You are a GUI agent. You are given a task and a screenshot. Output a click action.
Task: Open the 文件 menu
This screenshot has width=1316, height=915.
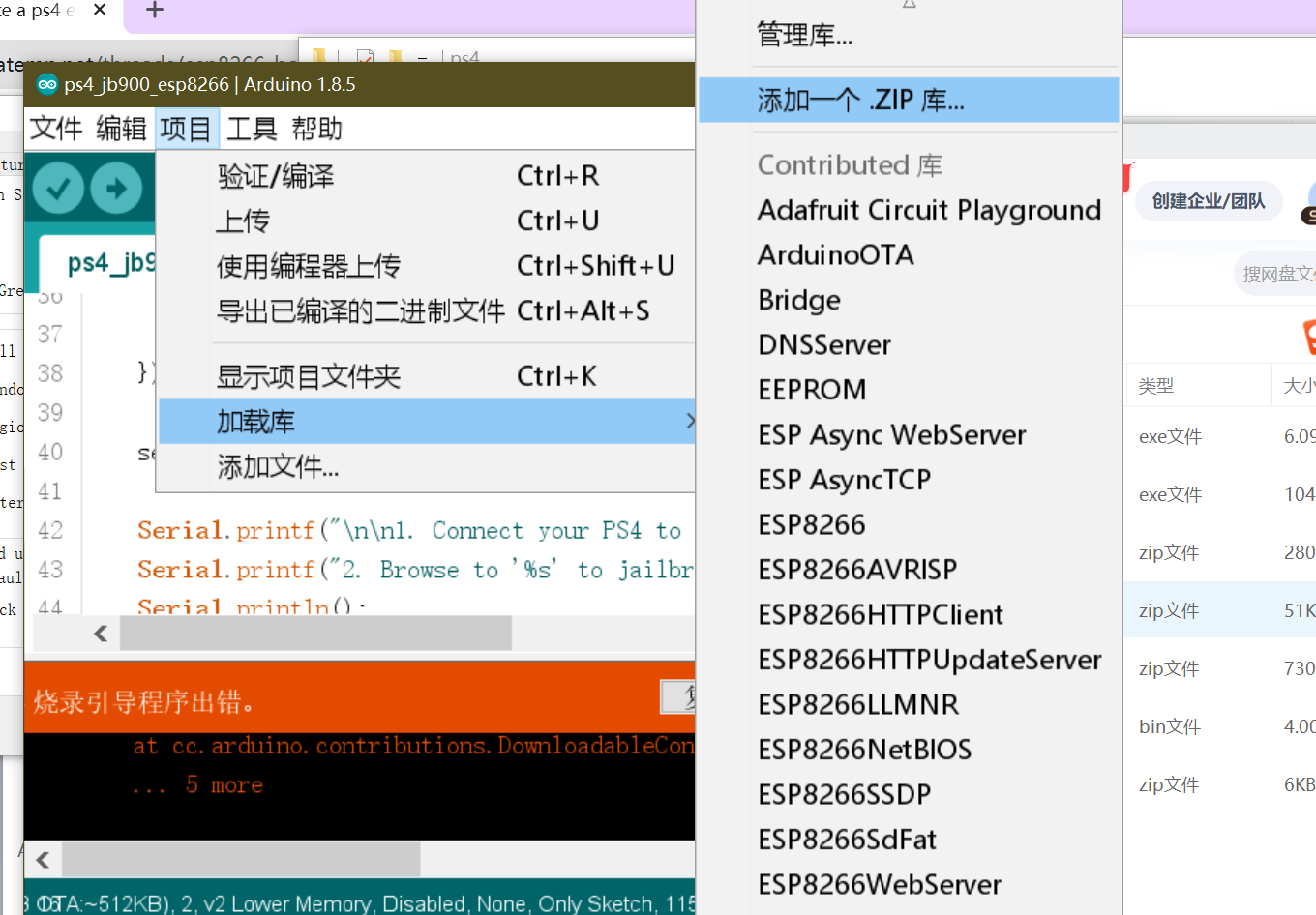[x=56, y=129]
